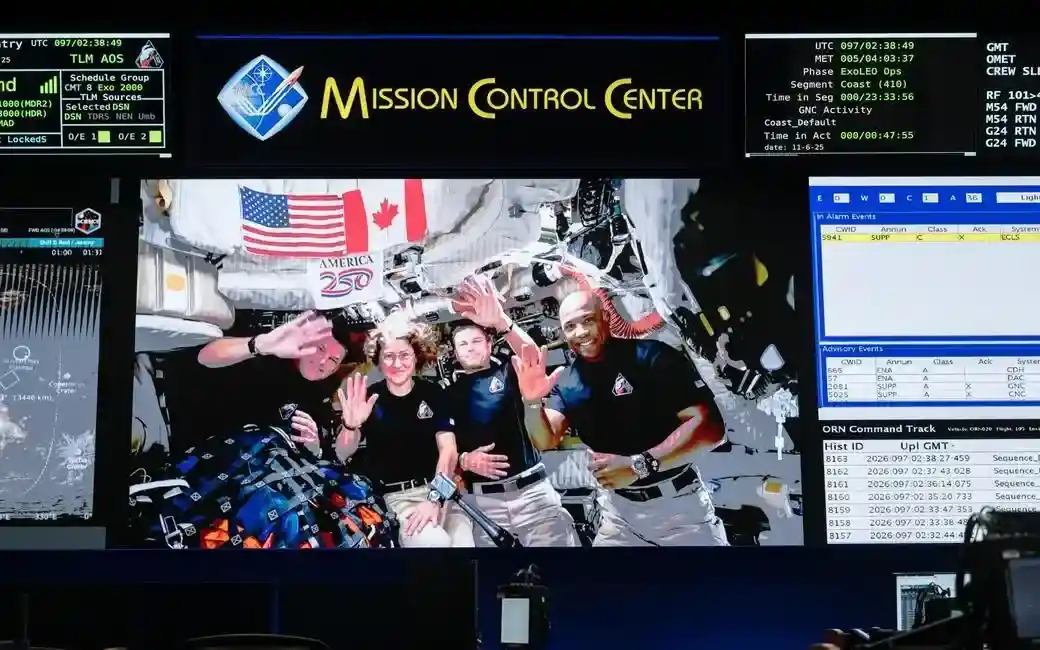Click the America 250 banner logo

pyautogui.click(x=345, y=277)
